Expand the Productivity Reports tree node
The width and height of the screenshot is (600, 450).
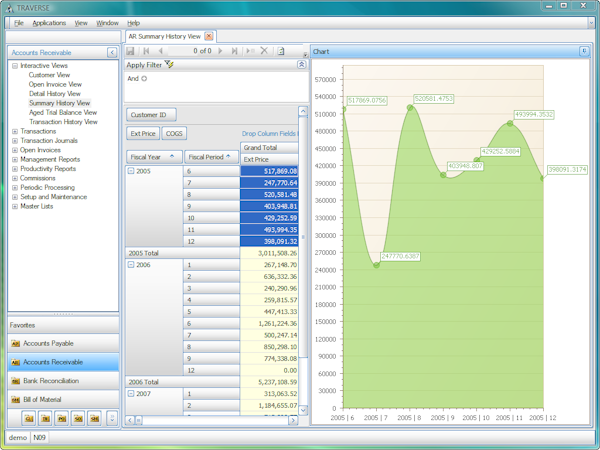click(15, 169)
